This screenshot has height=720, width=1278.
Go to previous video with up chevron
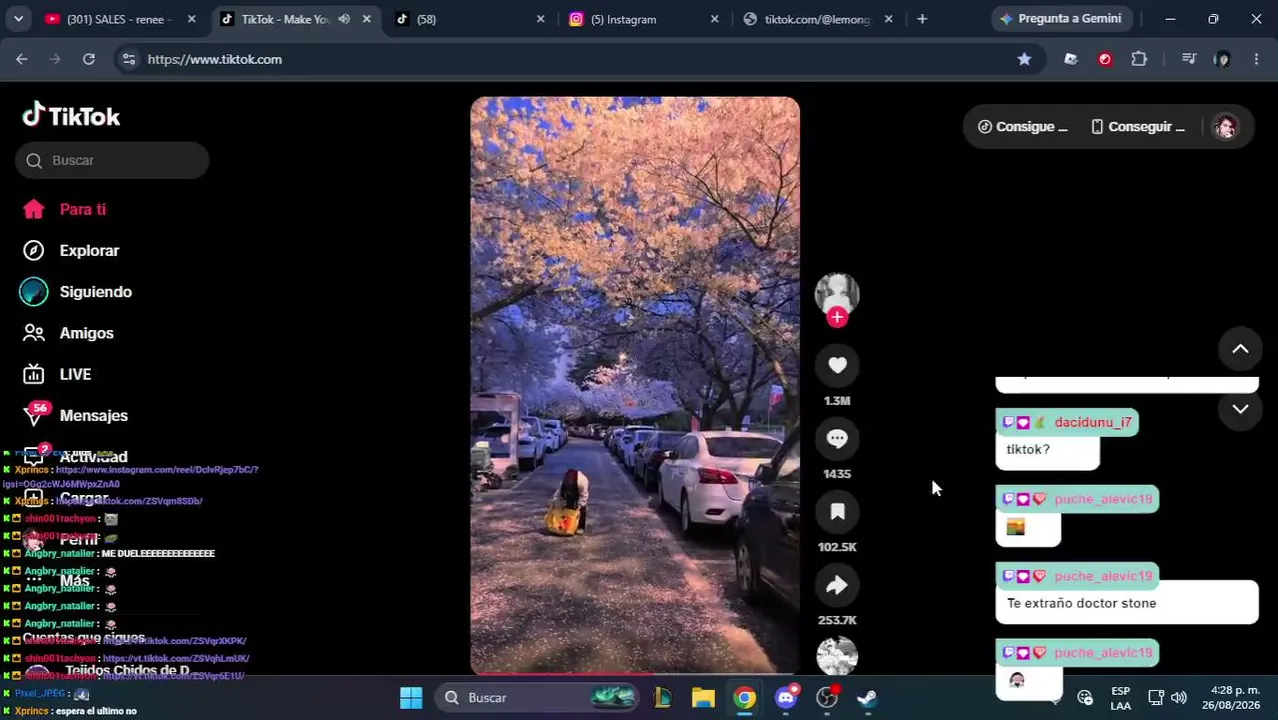coord(1240,349)
